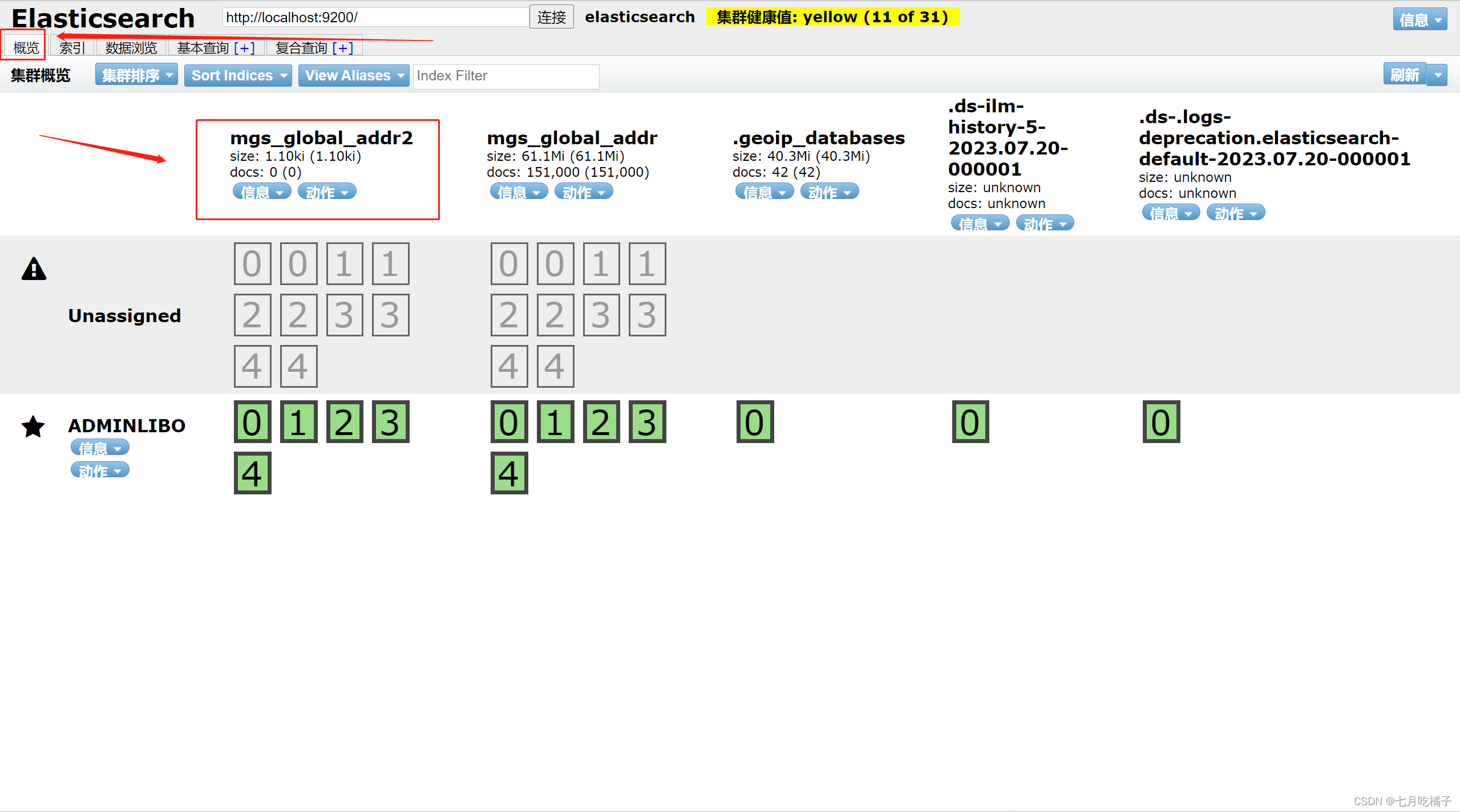Click the Index Filter input field

click(505, 76)
